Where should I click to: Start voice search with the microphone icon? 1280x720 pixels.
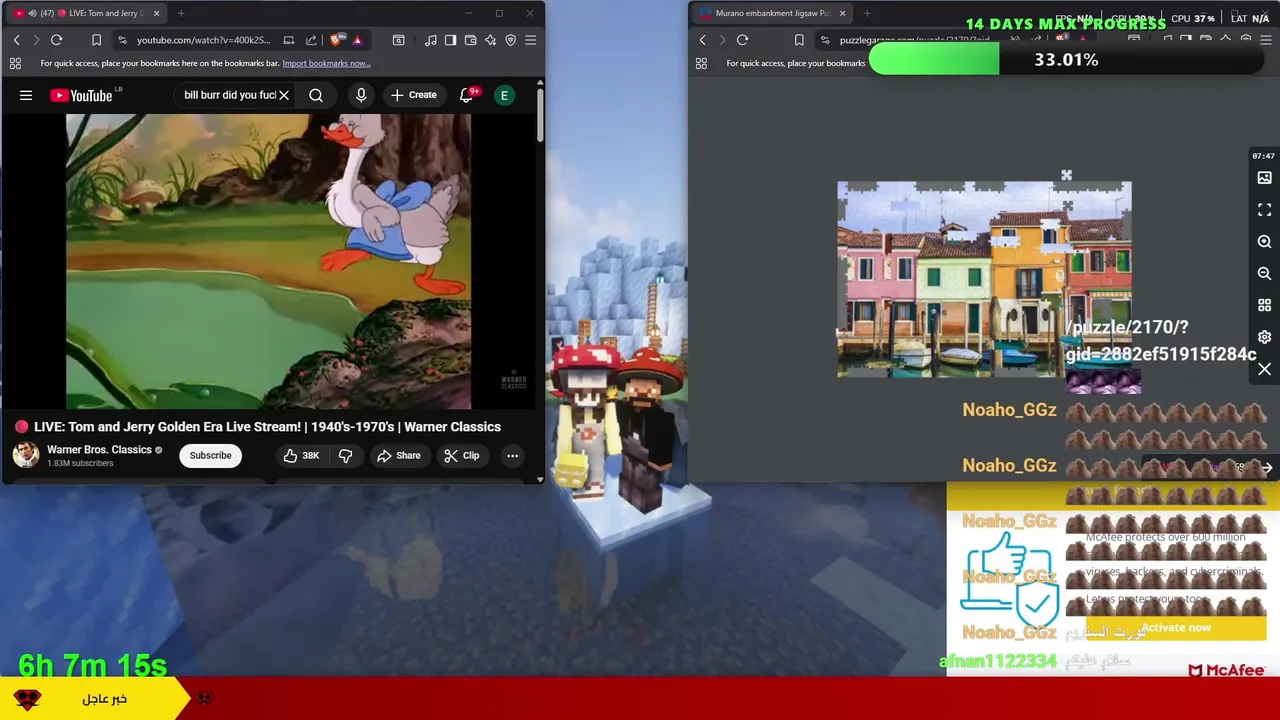click(x=361, y=95)
